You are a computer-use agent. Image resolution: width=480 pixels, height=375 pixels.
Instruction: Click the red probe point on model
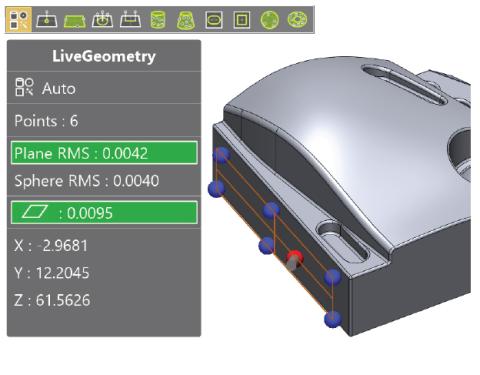(295, 257)
